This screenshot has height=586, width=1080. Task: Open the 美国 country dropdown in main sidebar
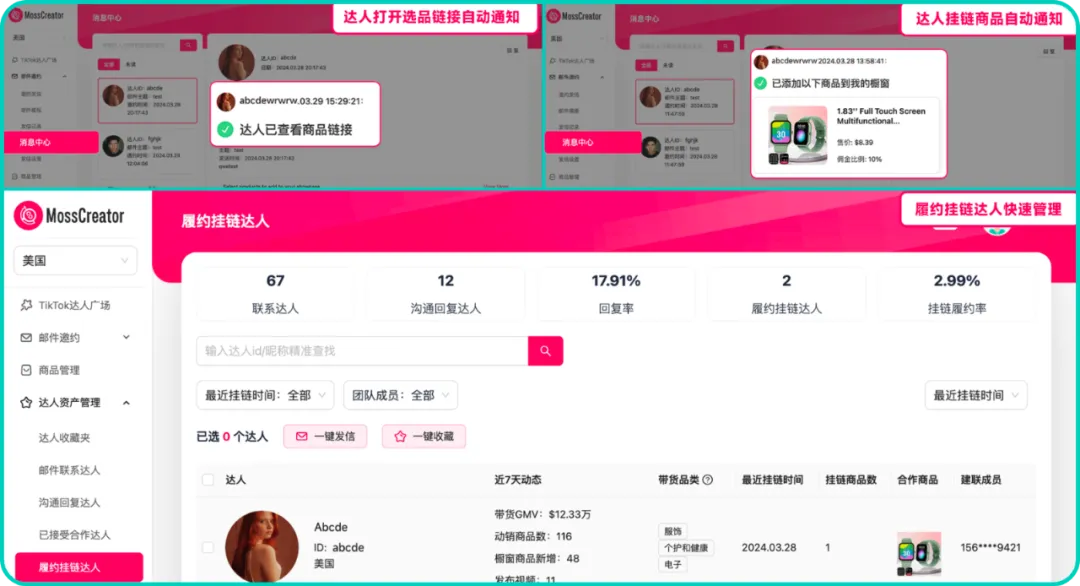coord(75,261)
